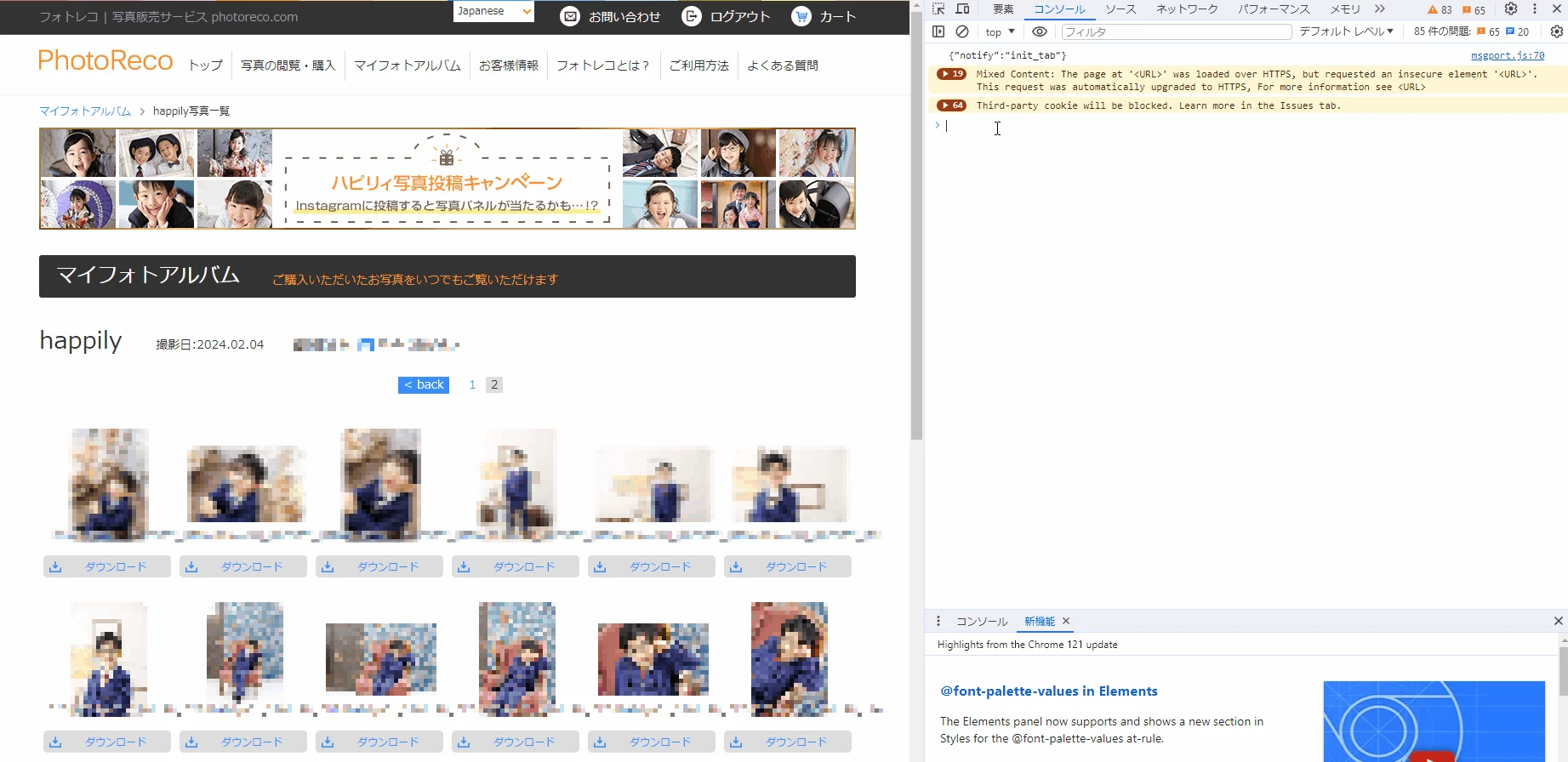The image size is (1568, 762).
Task: Expand the 64 Third-party cookie messages group
Action: pos(951,105)
